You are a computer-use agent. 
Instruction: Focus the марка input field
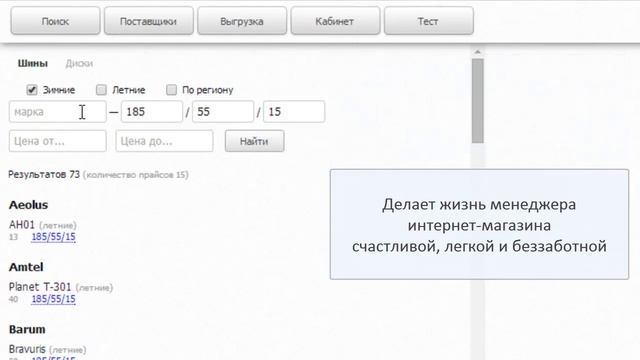pos(58,111)
